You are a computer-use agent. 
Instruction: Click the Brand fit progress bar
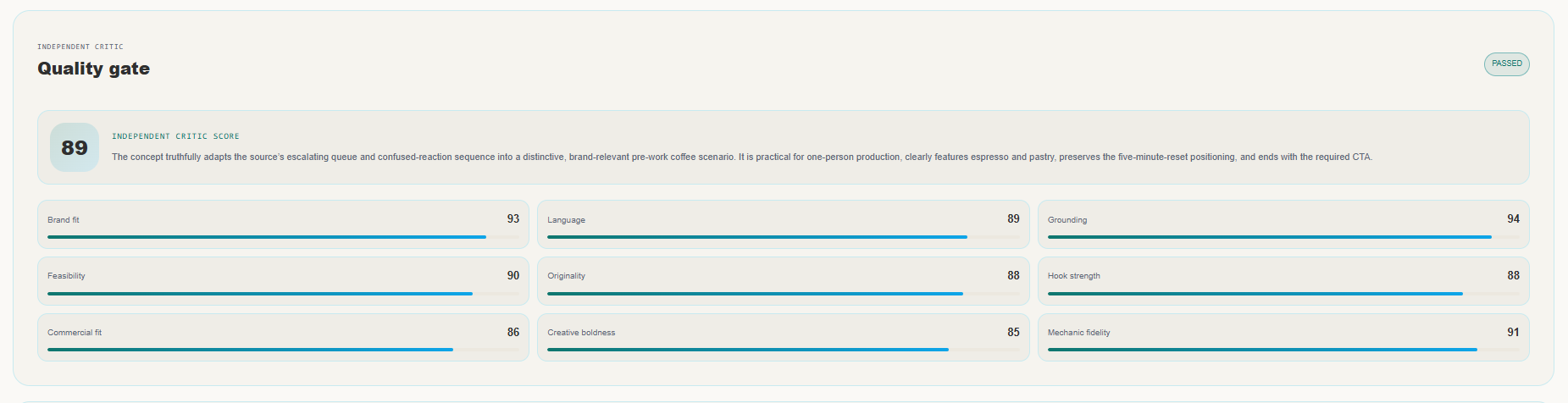coord(283,237)
